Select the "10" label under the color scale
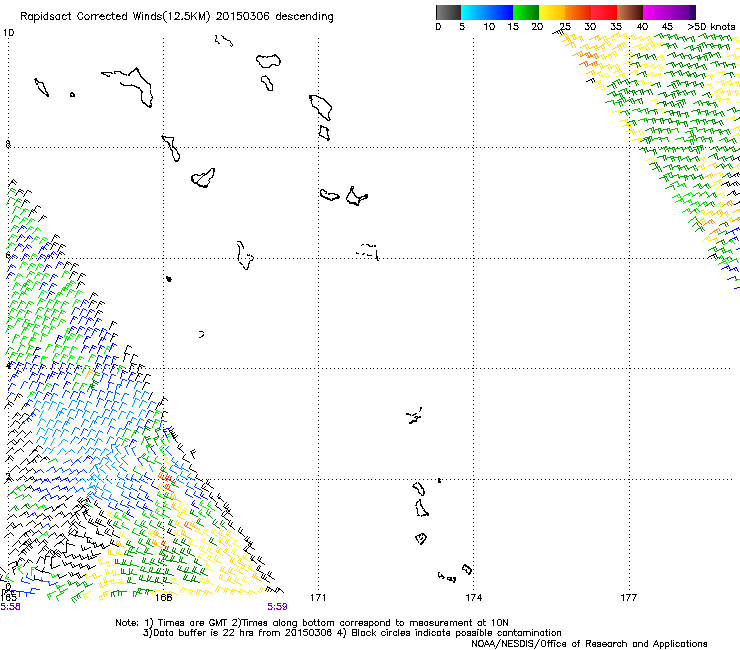Screen dimensions: 740x650 click(489, 27)
